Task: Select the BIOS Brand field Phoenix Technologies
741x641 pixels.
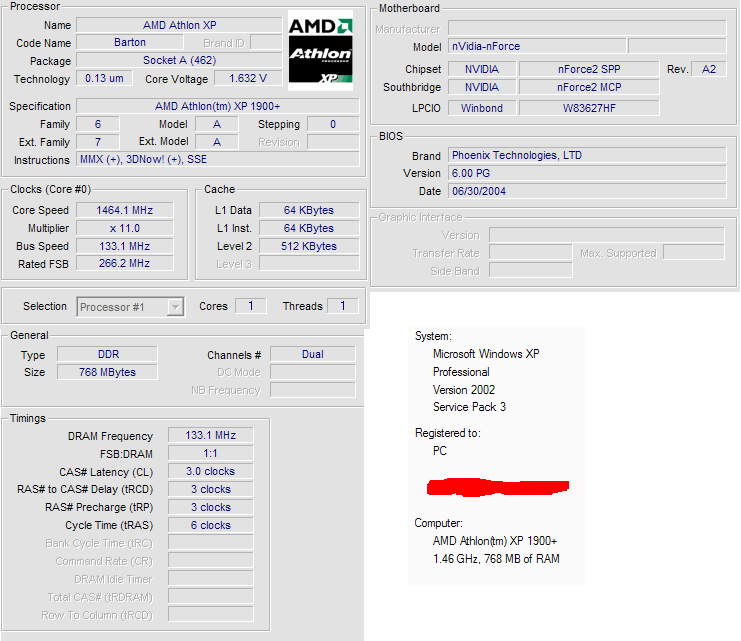Action: pos(587,156)
